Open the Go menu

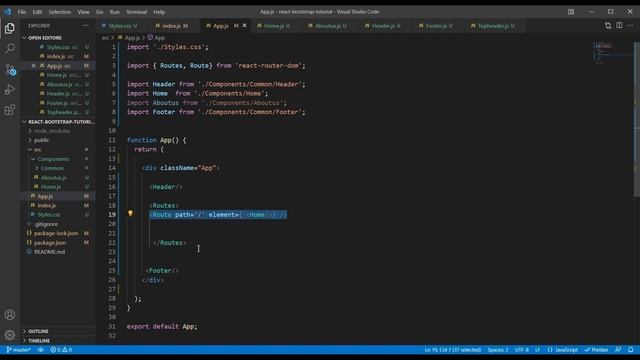click(100, 12)
